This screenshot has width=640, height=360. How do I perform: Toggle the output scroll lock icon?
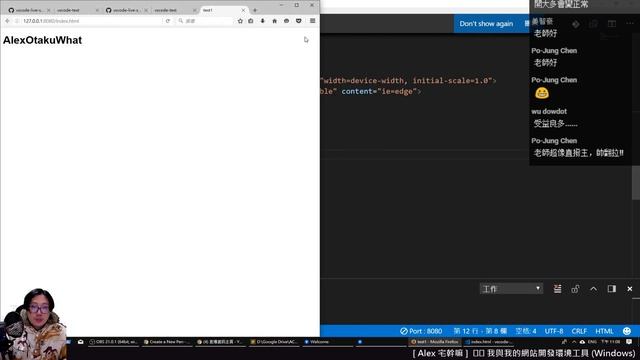575,289
